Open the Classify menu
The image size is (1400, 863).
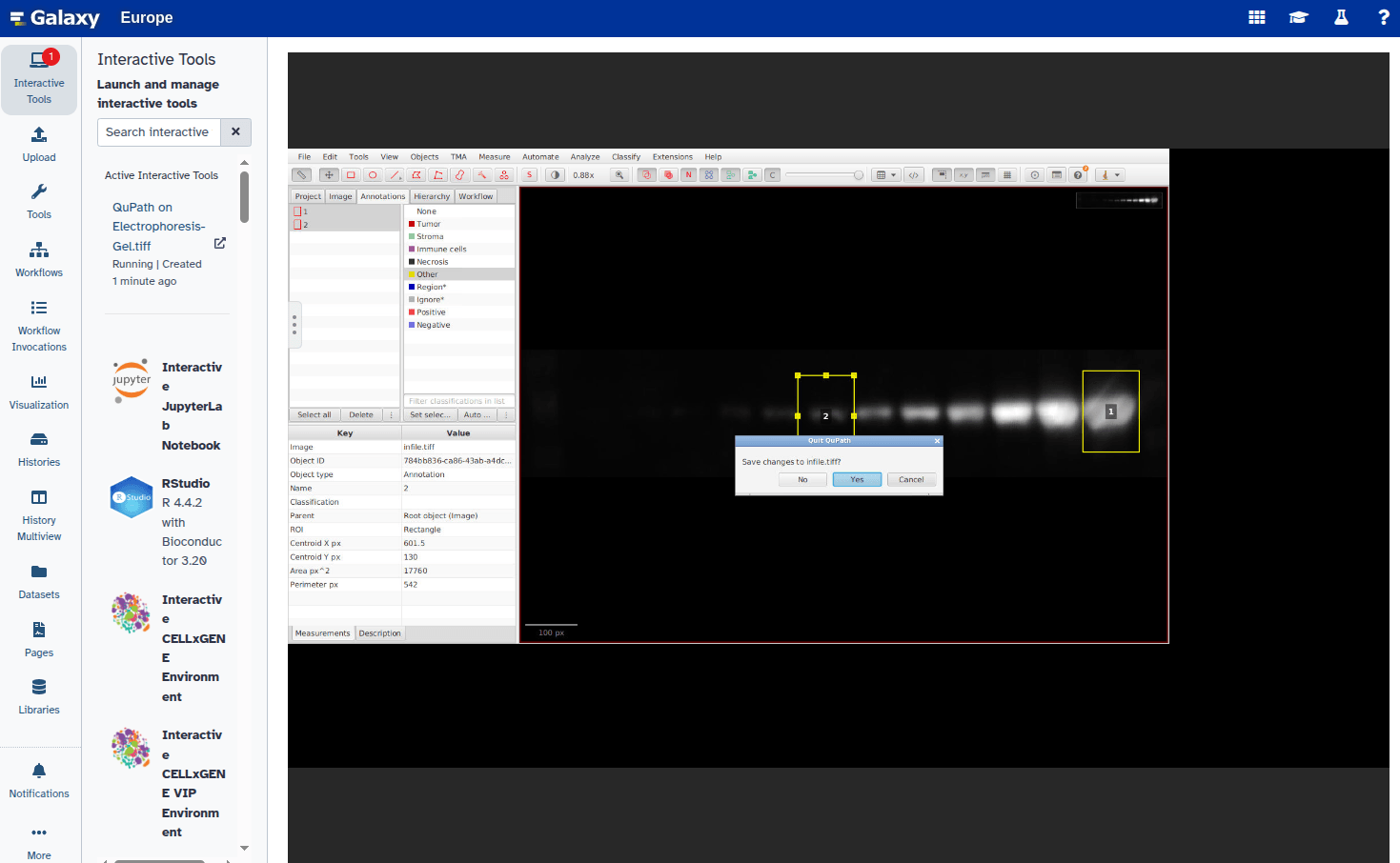pos(625,157)
